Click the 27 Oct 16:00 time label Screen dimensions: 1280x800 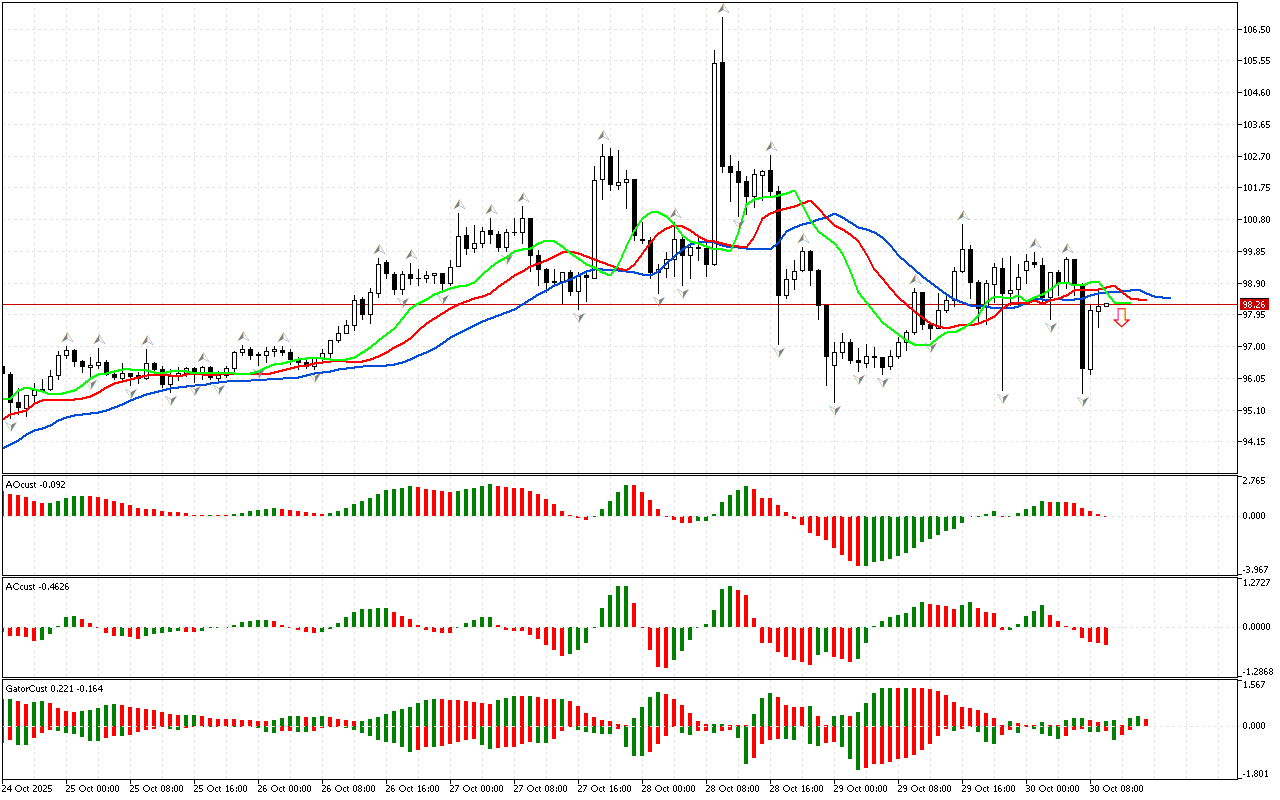605,788
